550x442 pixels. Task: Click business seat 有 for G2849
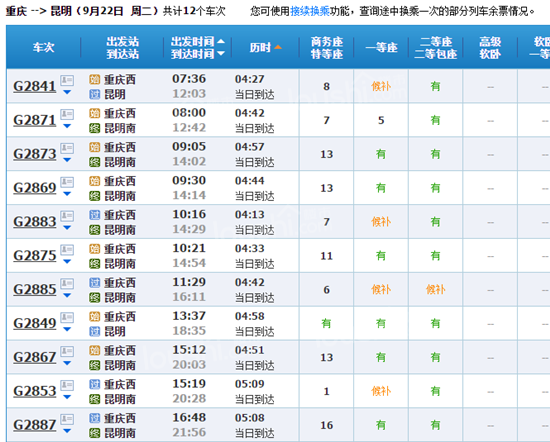tap(326, 323)
